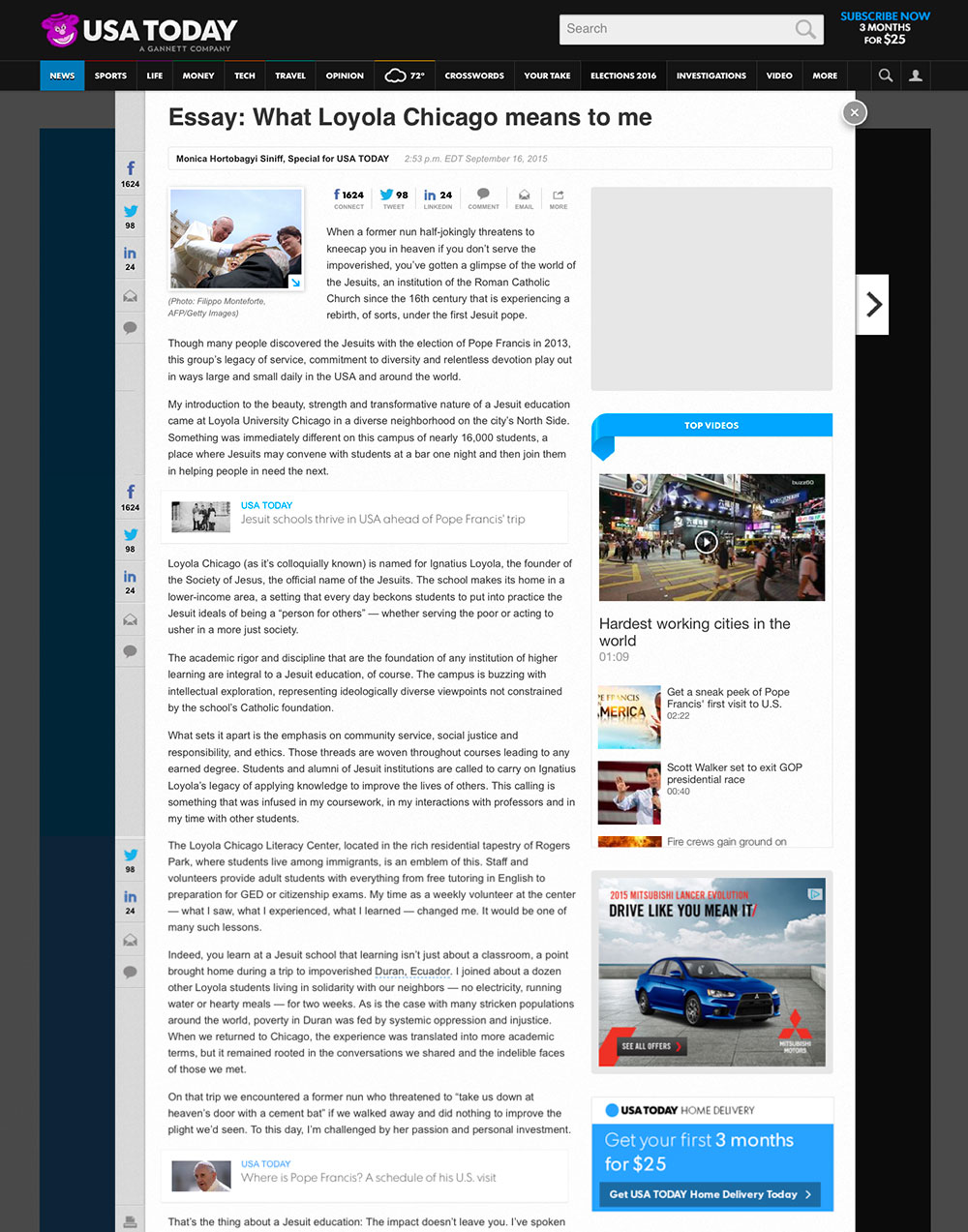968x1232 pixels.
Task: Play the Hardest working cities video
Action: [x=707, y=542]
